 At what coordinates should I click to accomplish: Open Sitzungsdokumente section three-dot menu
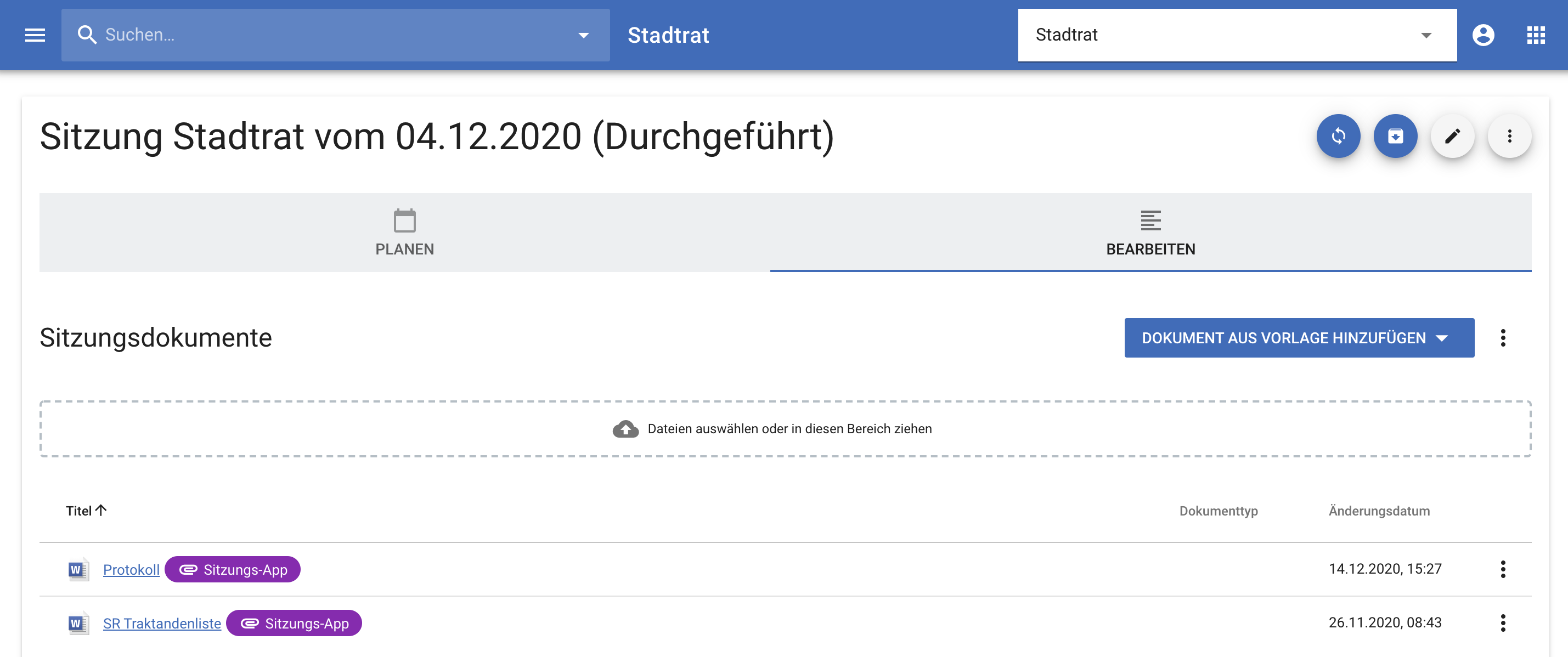click(1503, 338)
